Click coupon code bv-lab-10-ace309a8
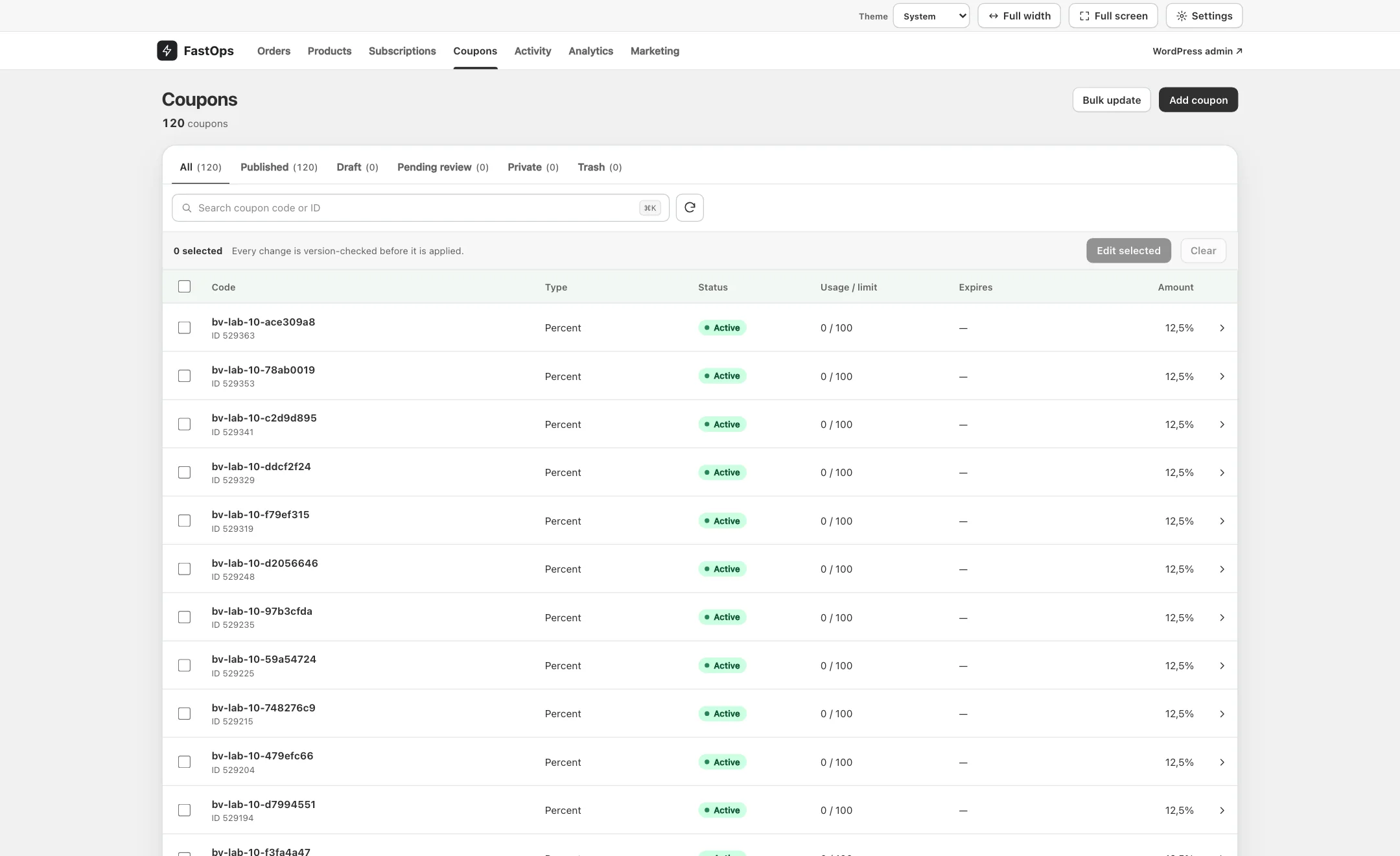This screenshot has width=1400, height=856. (263, 322)
